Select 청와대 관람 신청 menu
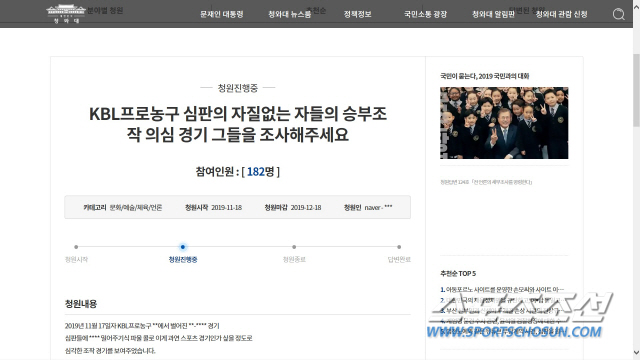The height and width of the screenshot is (360, 640). coord(562,14)
